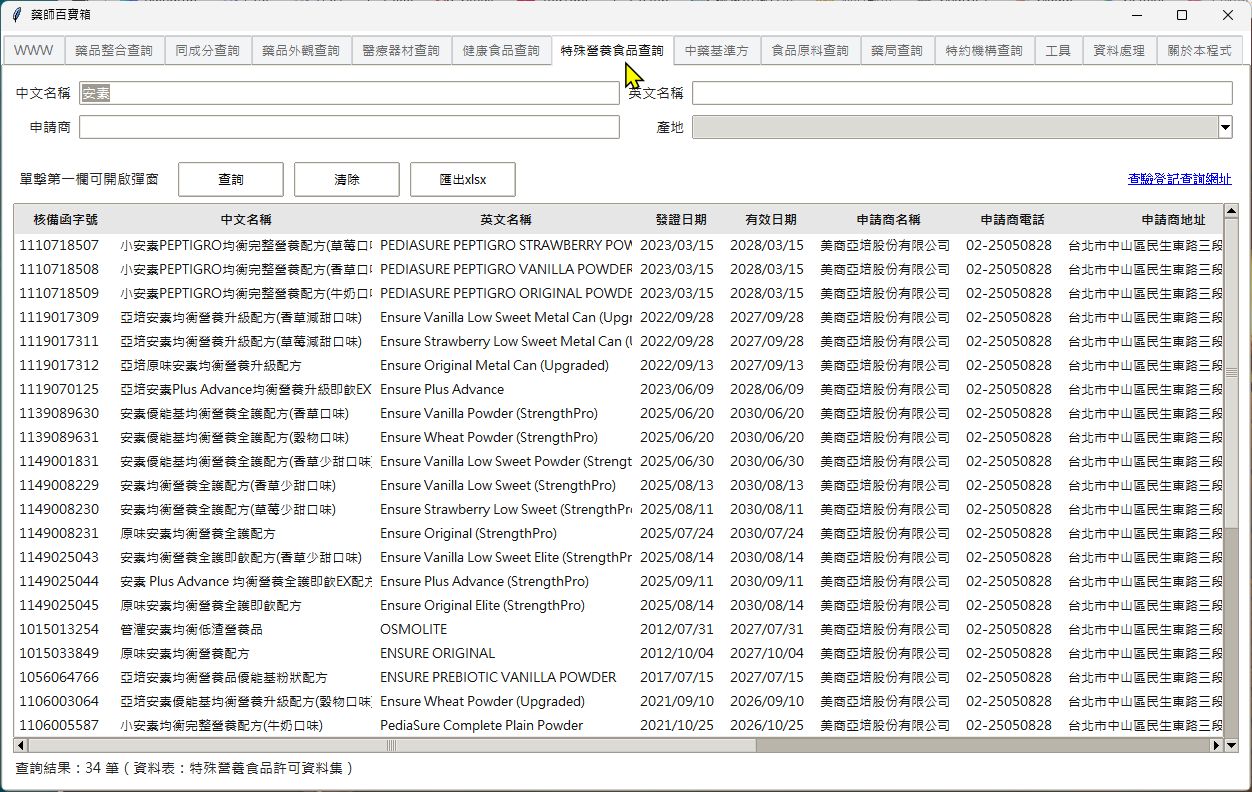Click 申請商地址 column header

(1174, 220)
